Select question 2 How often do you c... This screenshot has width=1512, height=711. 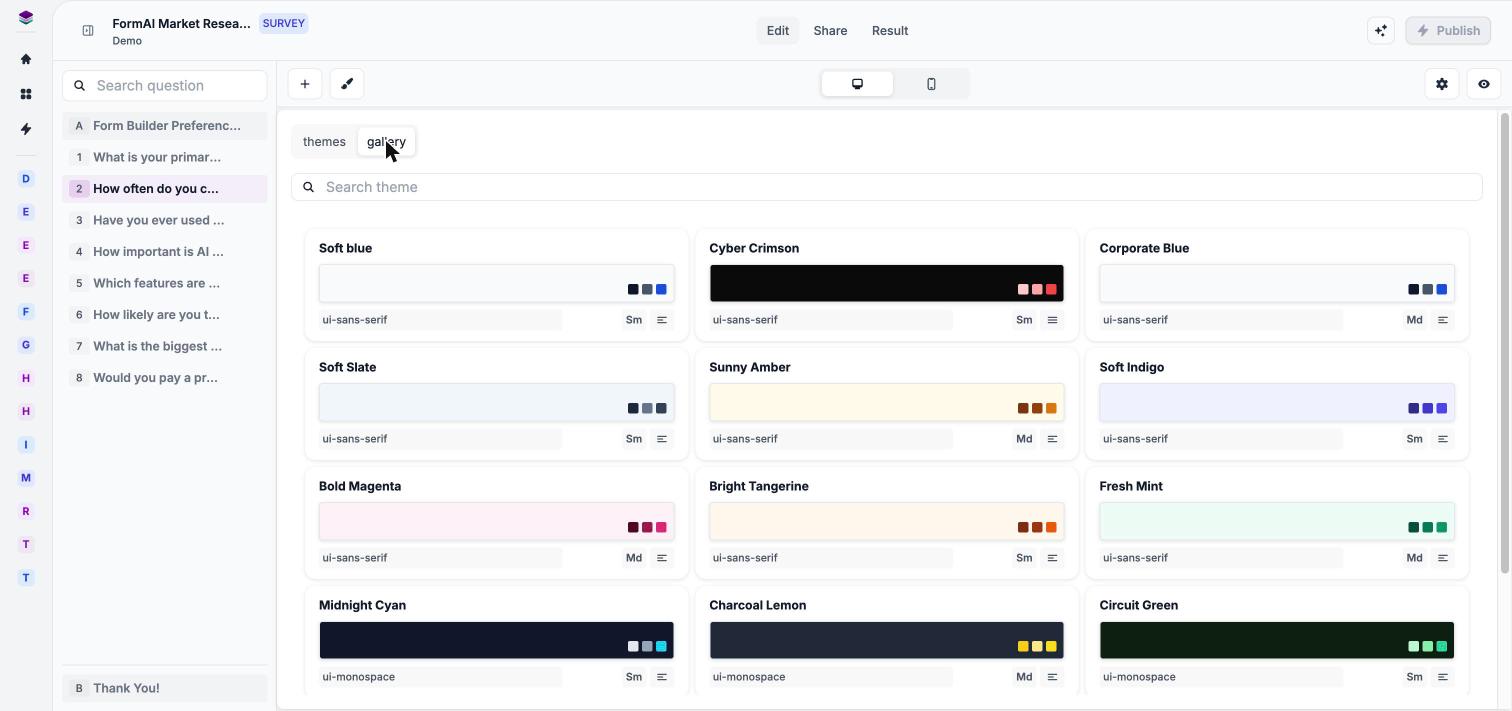click(165, 189)
